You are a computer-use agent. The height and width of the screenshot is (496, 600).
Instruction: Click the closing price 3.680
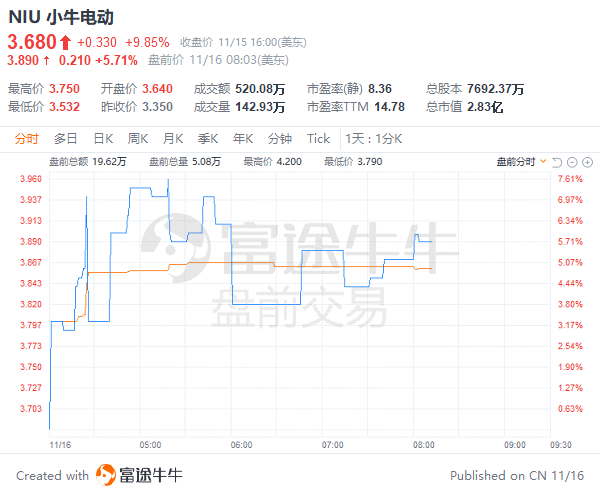click(x=32, y=42)
